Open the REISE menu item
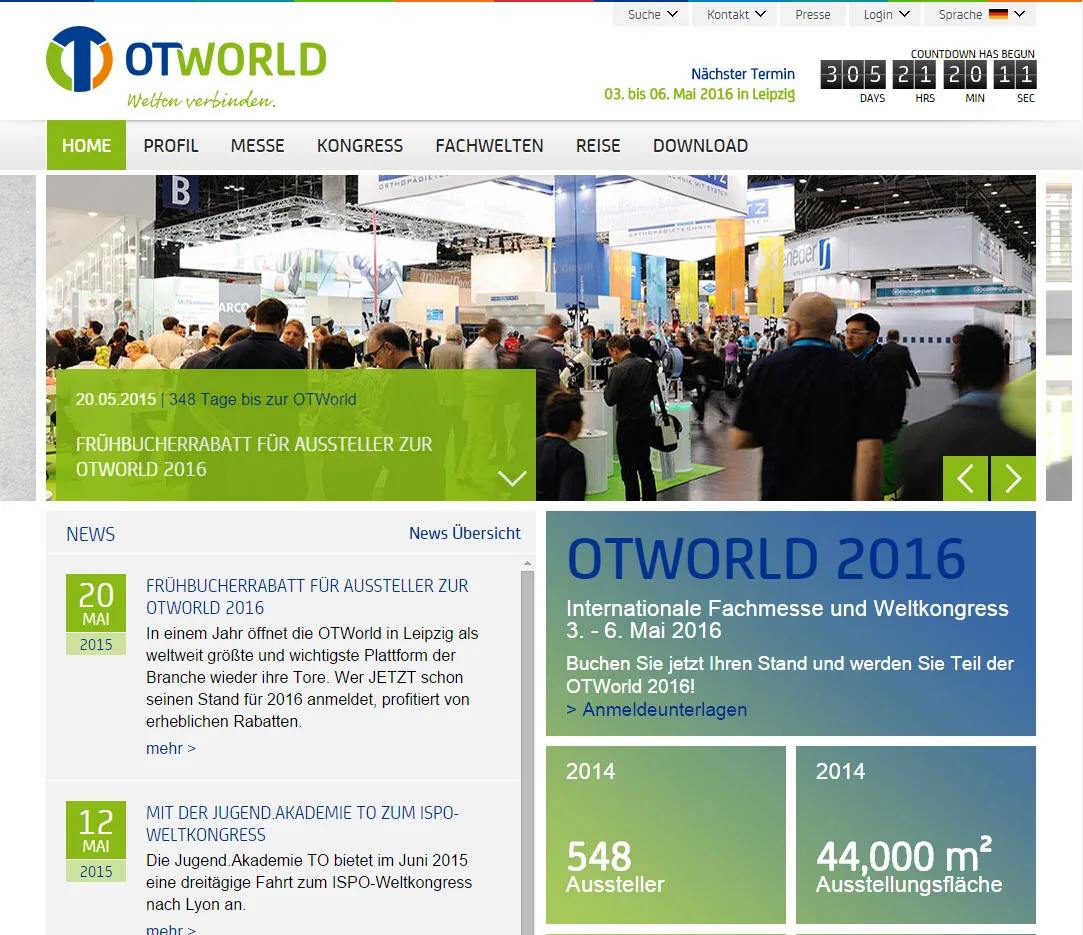 pyautogui.click(x=598, y=146)
